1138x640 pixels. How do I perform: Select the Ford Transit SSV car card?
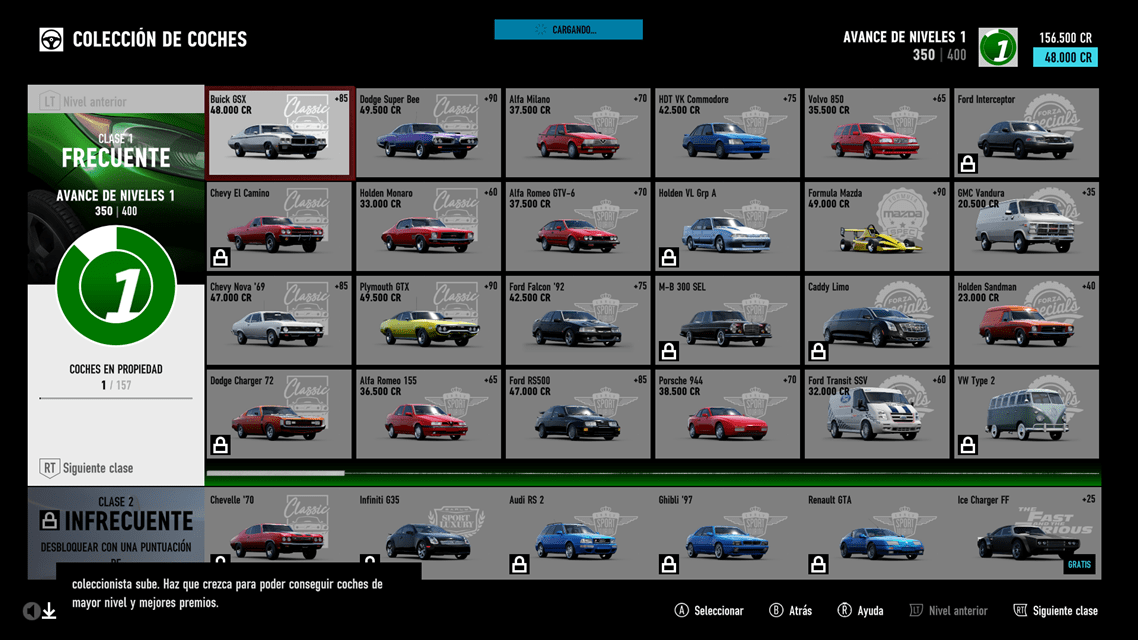[877, 414]
